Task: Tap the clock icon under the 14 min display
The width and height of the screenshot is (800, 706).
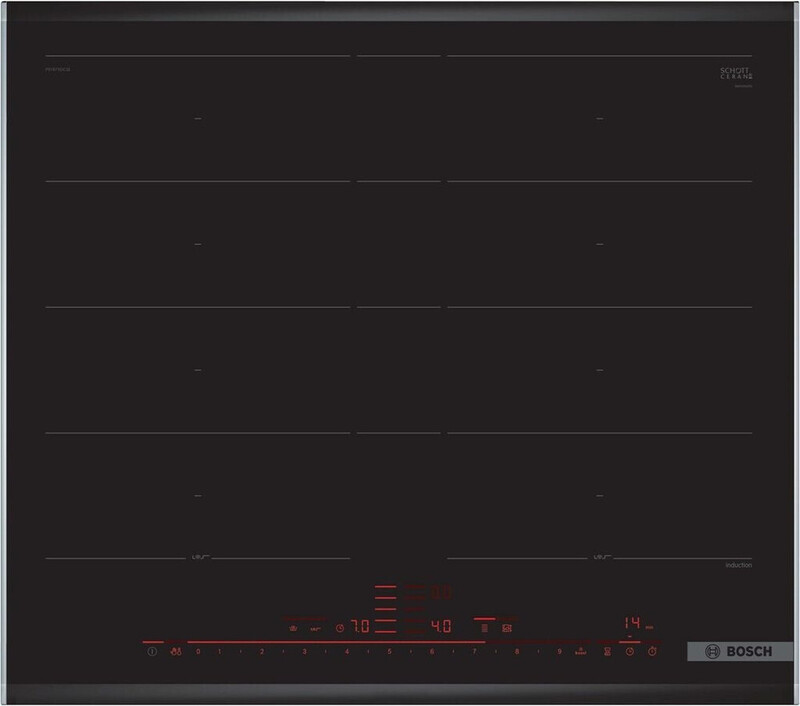Action: point(630,652)
